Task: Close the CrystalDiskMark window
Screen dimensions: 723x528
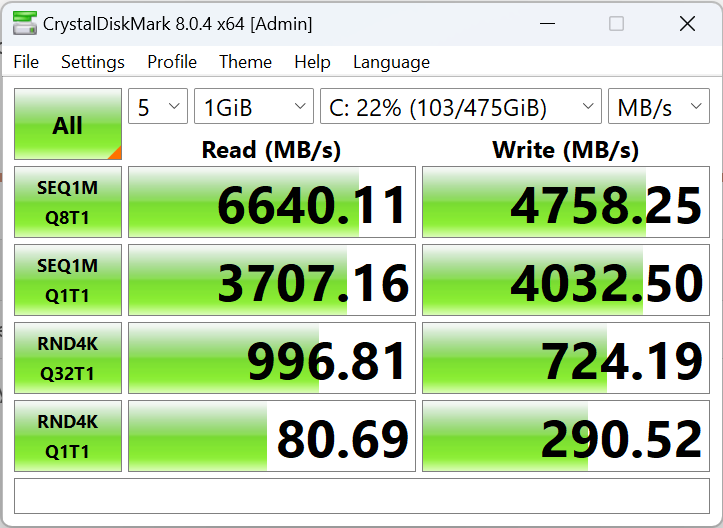Action: pyautogui.click(x=687, y=24)
